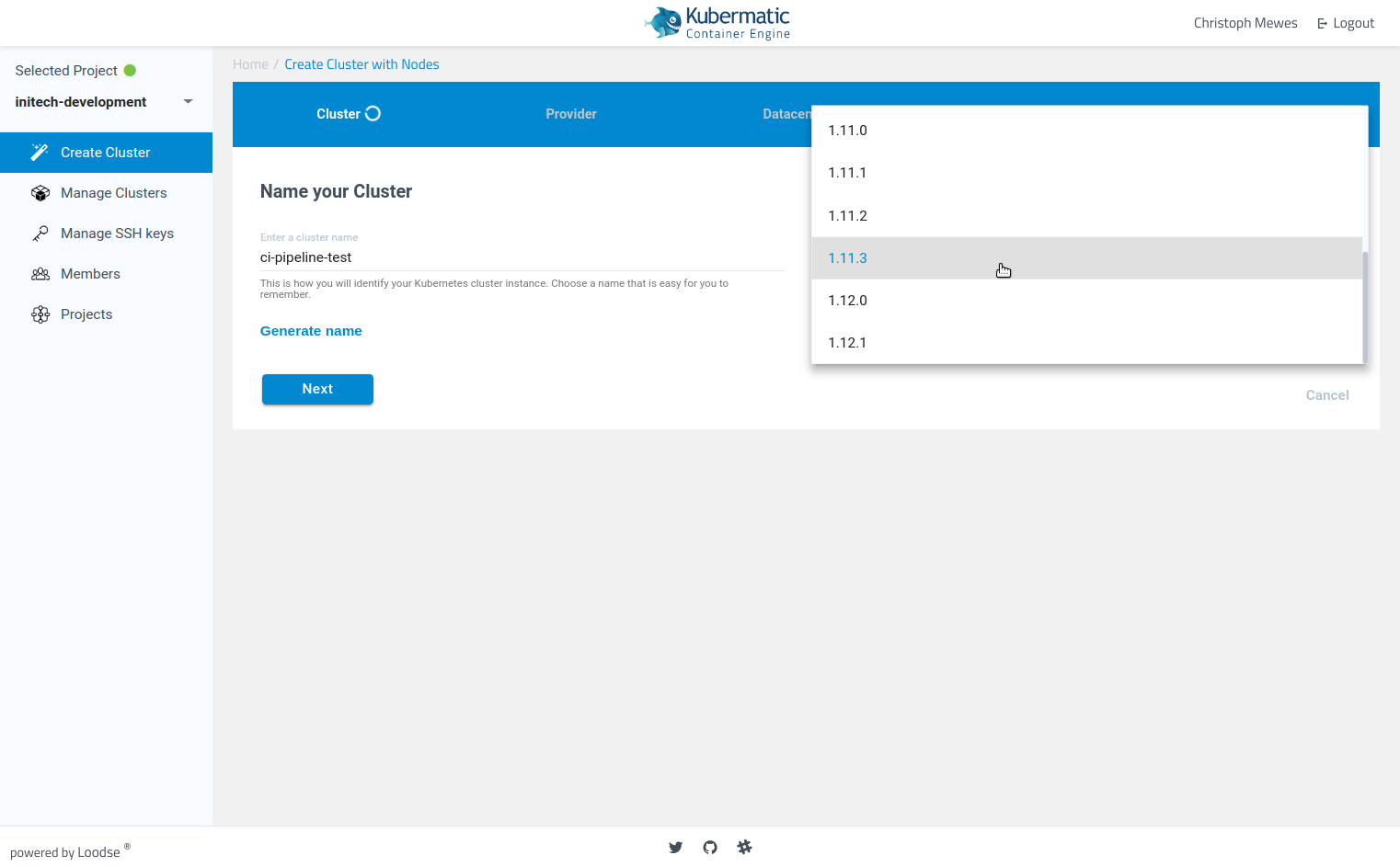Click the green project status indicator
The width and height of the screenshot is (1400, 867).
point(130,71)
